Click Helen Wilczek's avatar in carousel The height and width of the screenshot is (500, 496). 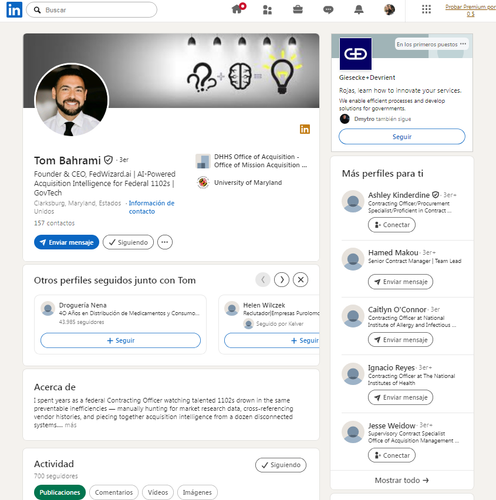click(x=232, y=308)
